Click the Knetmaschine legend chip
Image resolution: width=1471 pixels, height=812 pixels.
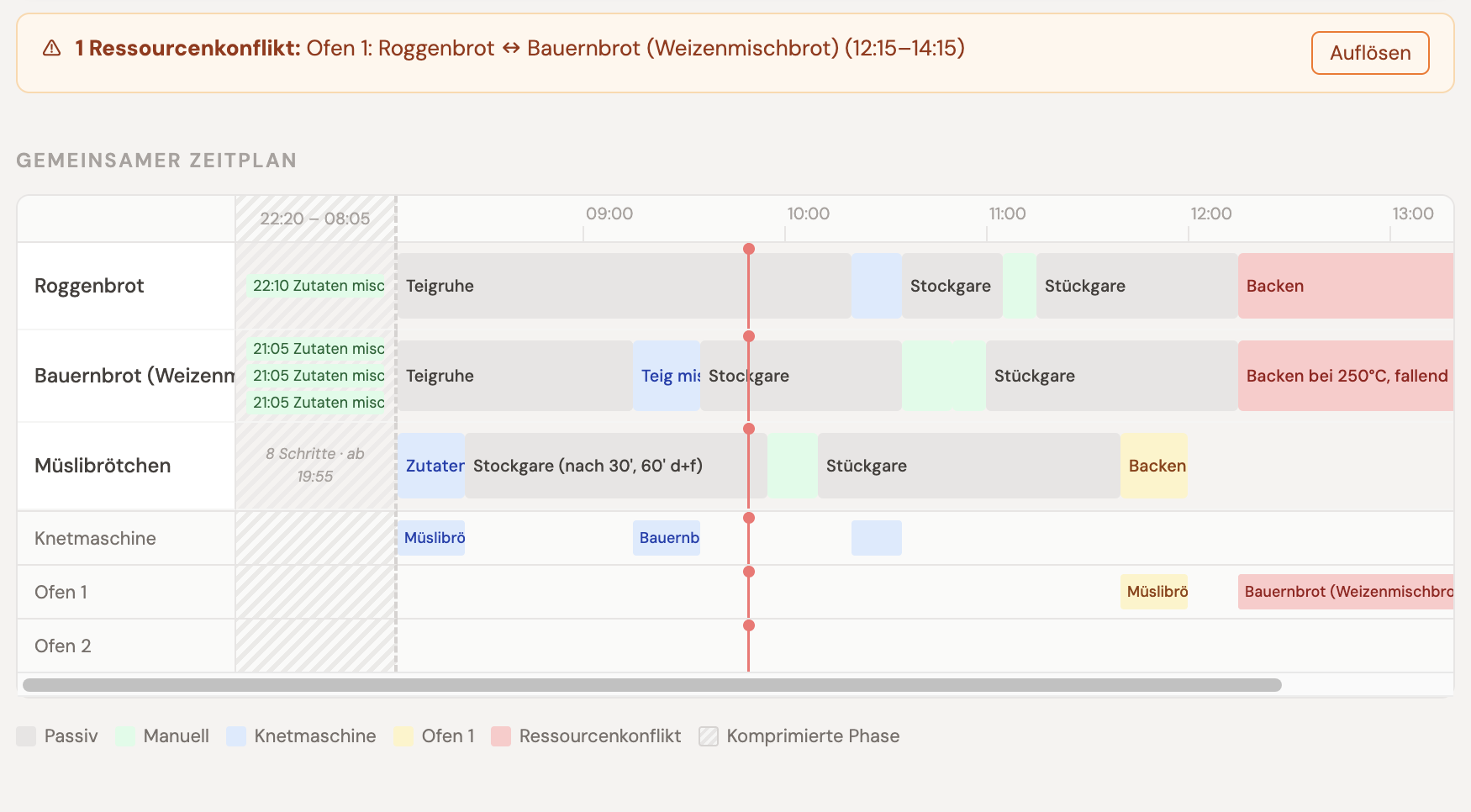tap(235, 736)
